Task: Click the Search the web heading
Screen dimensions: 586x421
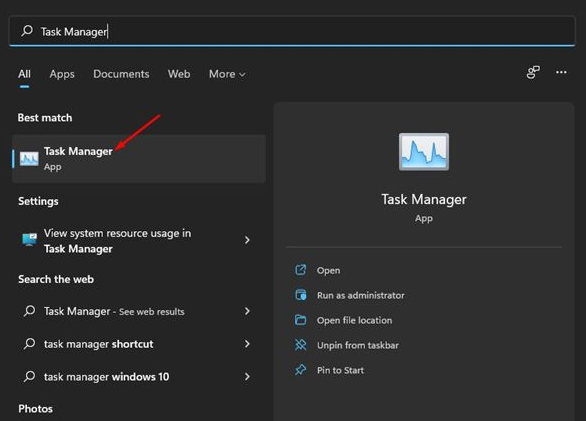Action: pyautogui.click(x=56, y=279)
